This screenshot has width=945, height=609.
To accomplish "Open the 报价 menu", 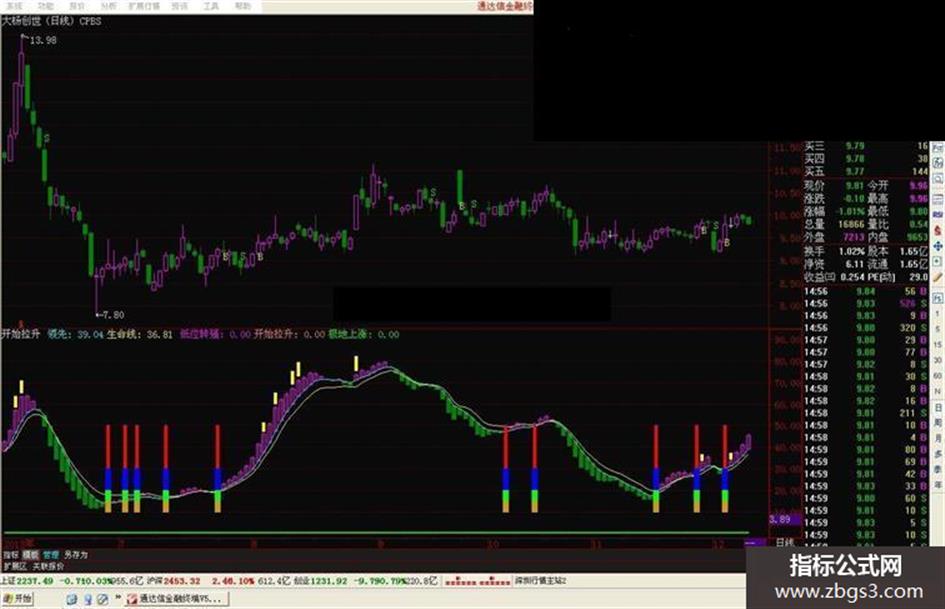I will 77,6.
